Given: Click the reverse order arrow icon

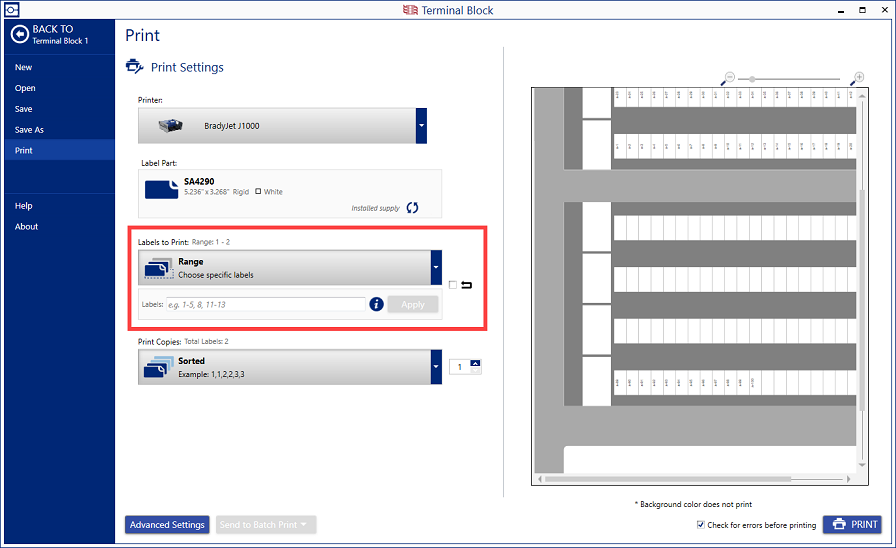Looking at the screenshot, I should 467,285.
